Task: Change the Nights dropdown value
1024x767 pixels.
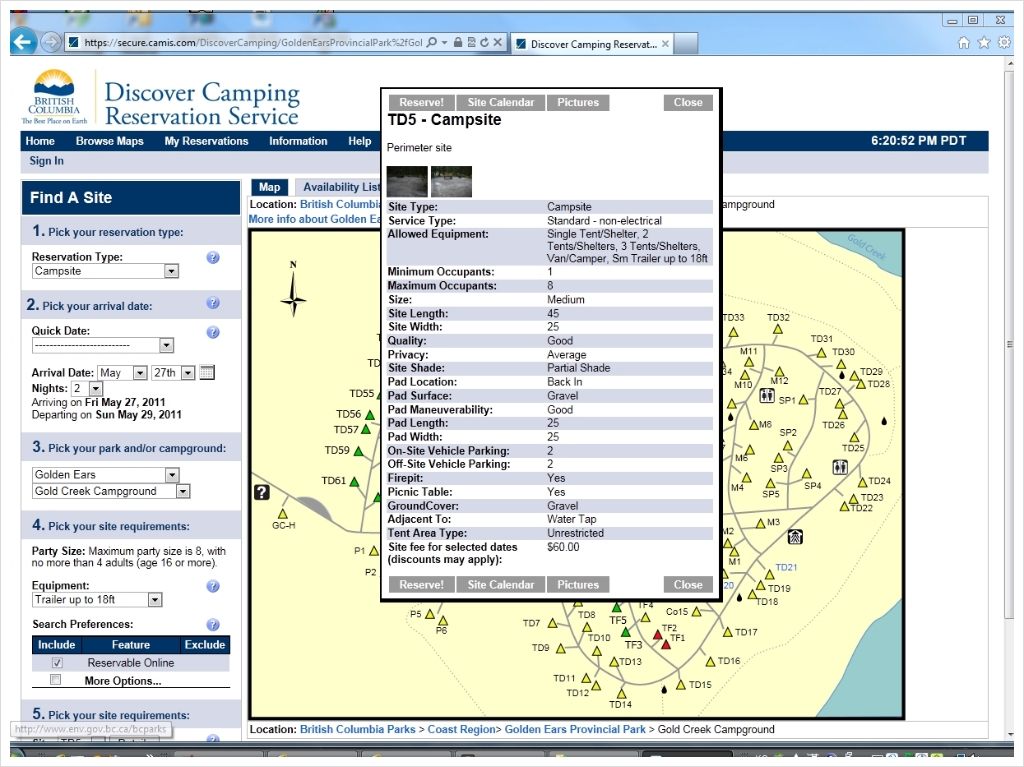Action: pyautogui.click(x=95, y=388)
